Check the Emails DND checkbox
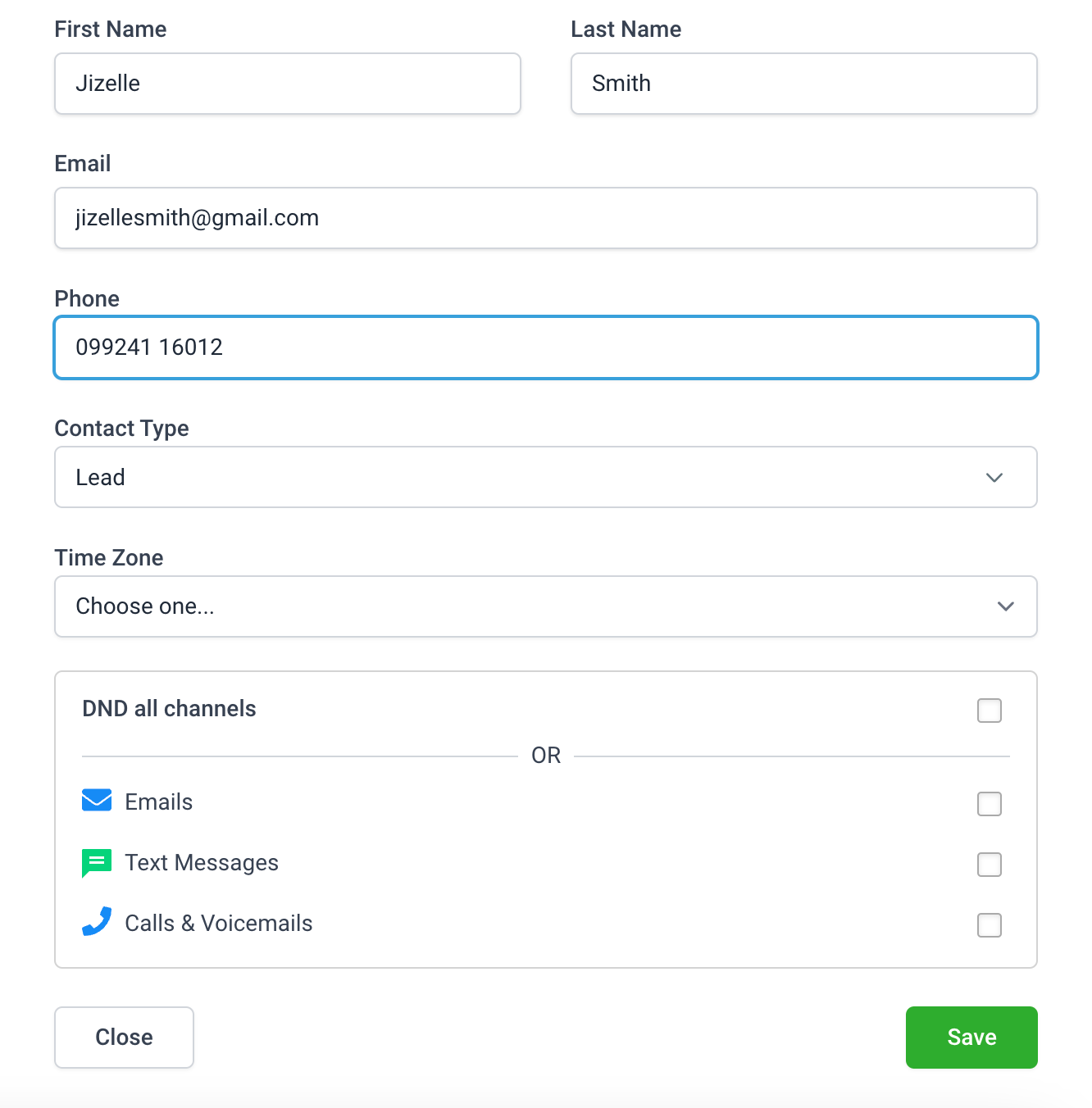Image resolution: width=1092 pixels, height=1108 pixels. point(989,804)
